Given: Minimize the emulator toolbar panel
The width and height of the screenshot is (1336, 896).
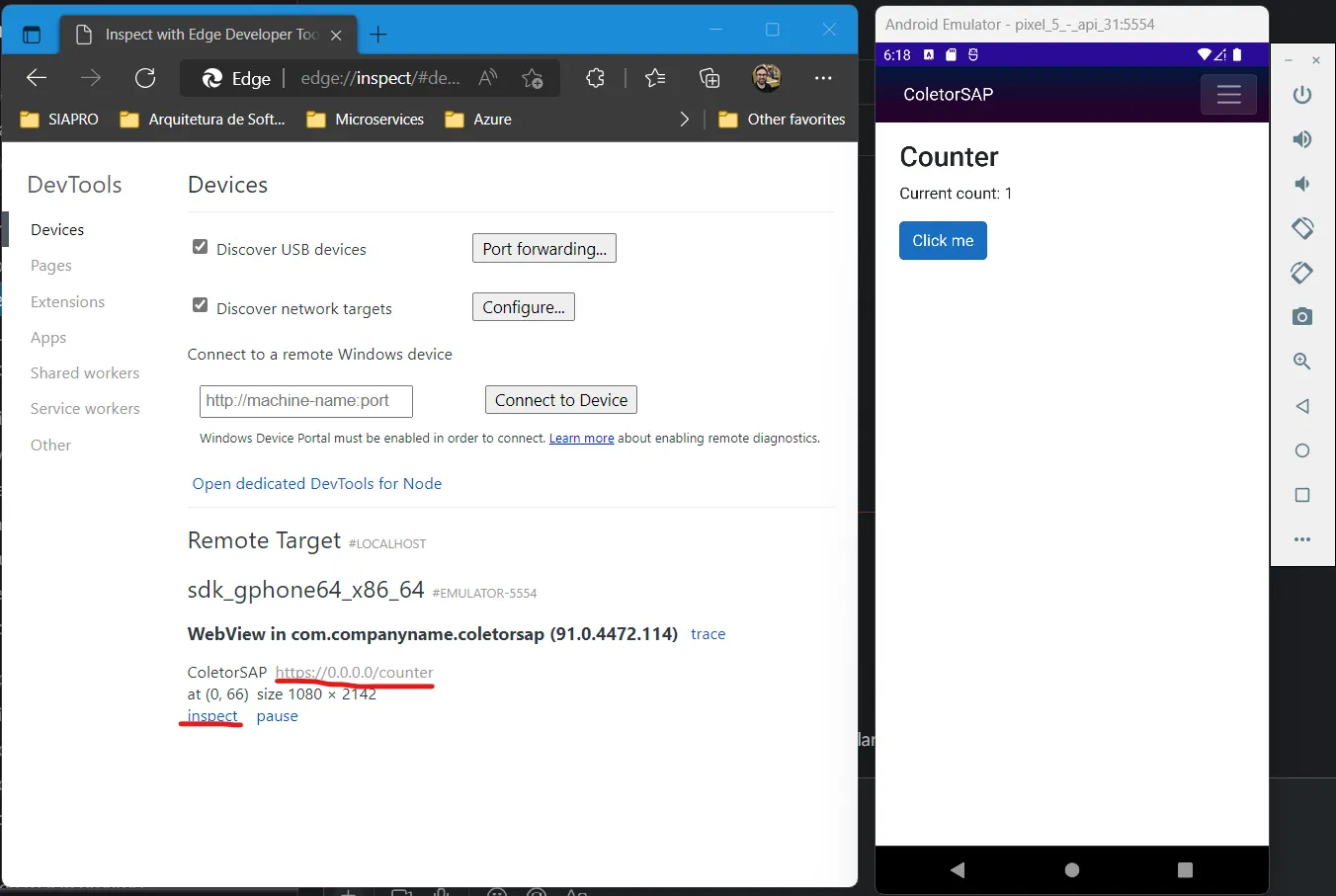Looking at the screenshot, I should (x=1289, y=61).
